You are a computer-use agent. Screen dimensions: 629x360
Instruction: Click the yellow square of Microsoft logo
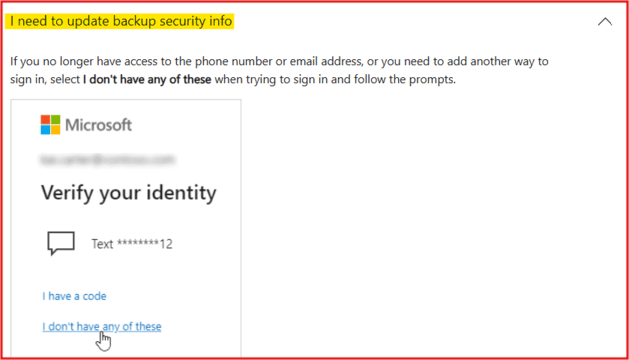click(55, 130)
